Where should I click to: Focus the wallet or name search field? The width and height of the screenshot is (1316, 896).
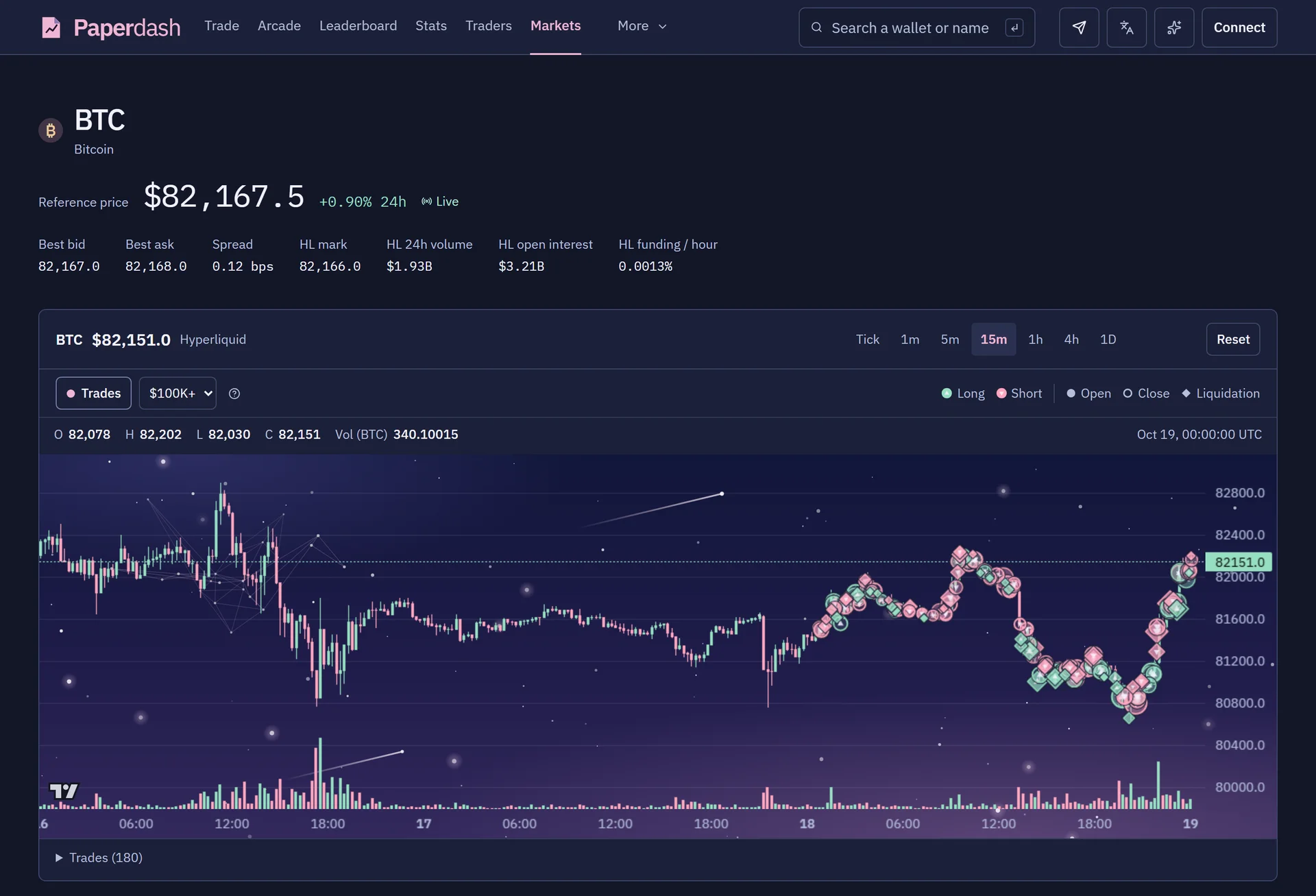click(x=916, y=27)
